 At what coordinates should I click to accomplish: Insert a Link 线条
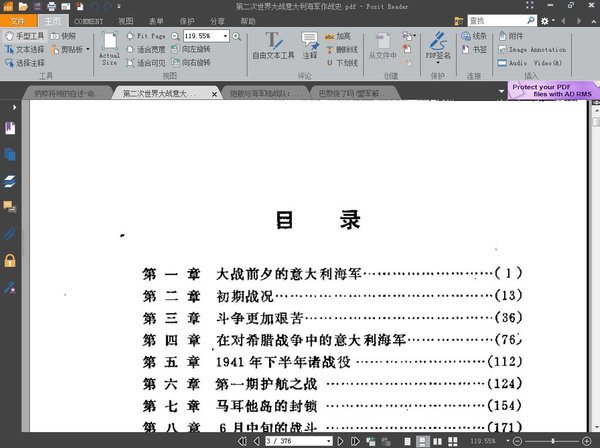(x=474, y=36)
